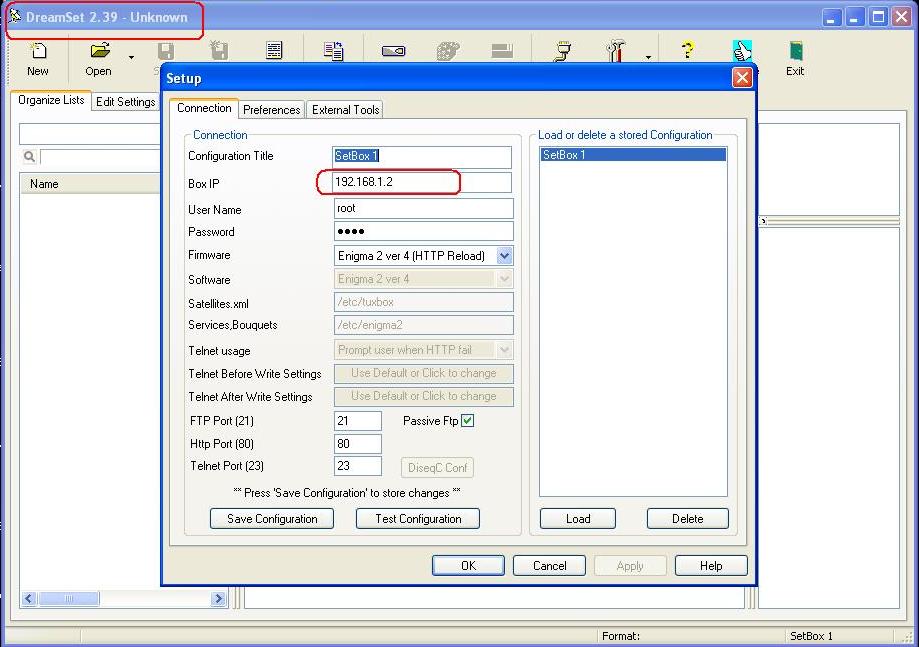Click the Load button
Image resolution: width=919 pixels, height=647 pixels.
tap(578, 519)
